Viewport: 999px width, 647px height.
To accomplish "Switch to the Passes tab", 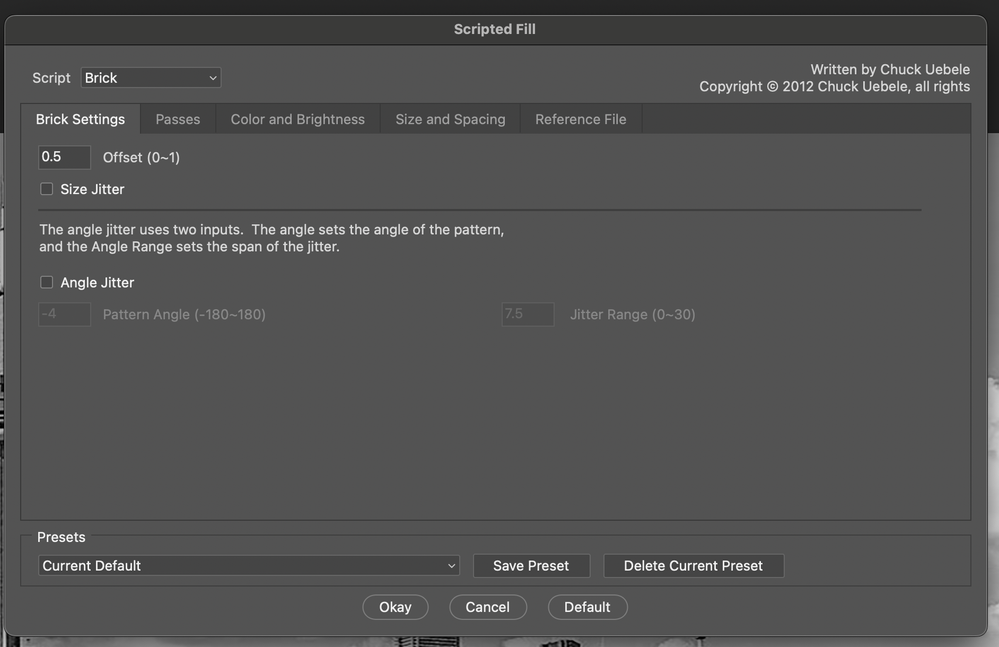I will pyautogui.click(x=177, y=118).
